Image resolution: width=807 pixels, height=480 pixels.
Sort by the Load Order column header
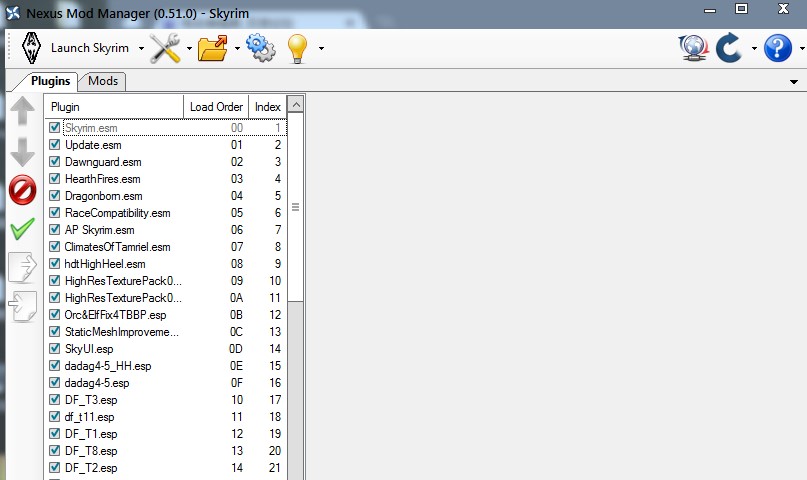tap(216, 106)
